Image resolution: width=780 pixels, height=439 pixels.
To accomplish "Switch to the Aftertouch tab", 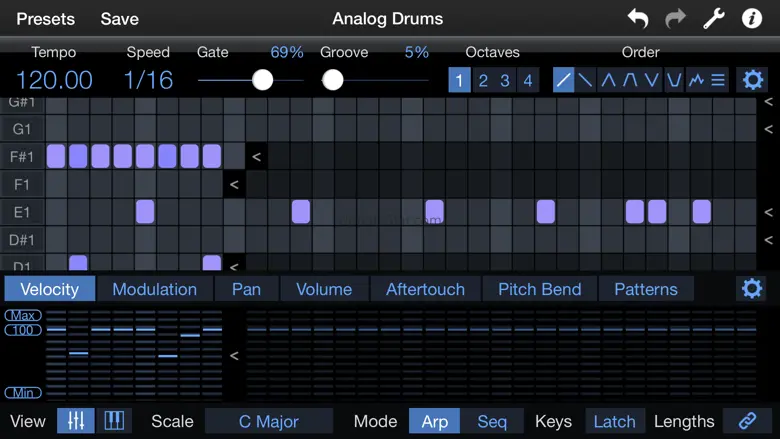I will click(x=425, y=289).
